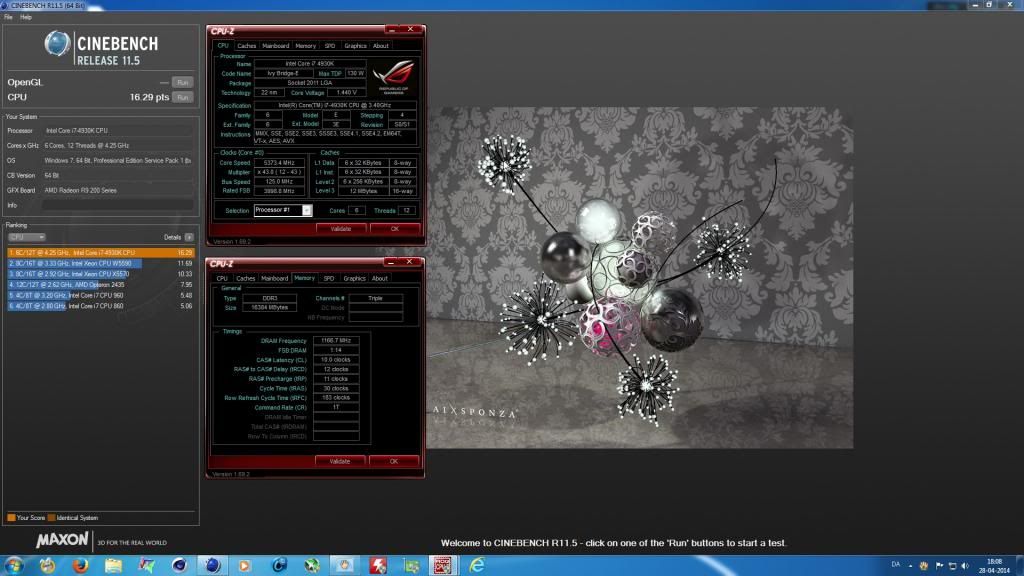
Task: Open the Windows Start menu orb
Action: click(14, 565)
